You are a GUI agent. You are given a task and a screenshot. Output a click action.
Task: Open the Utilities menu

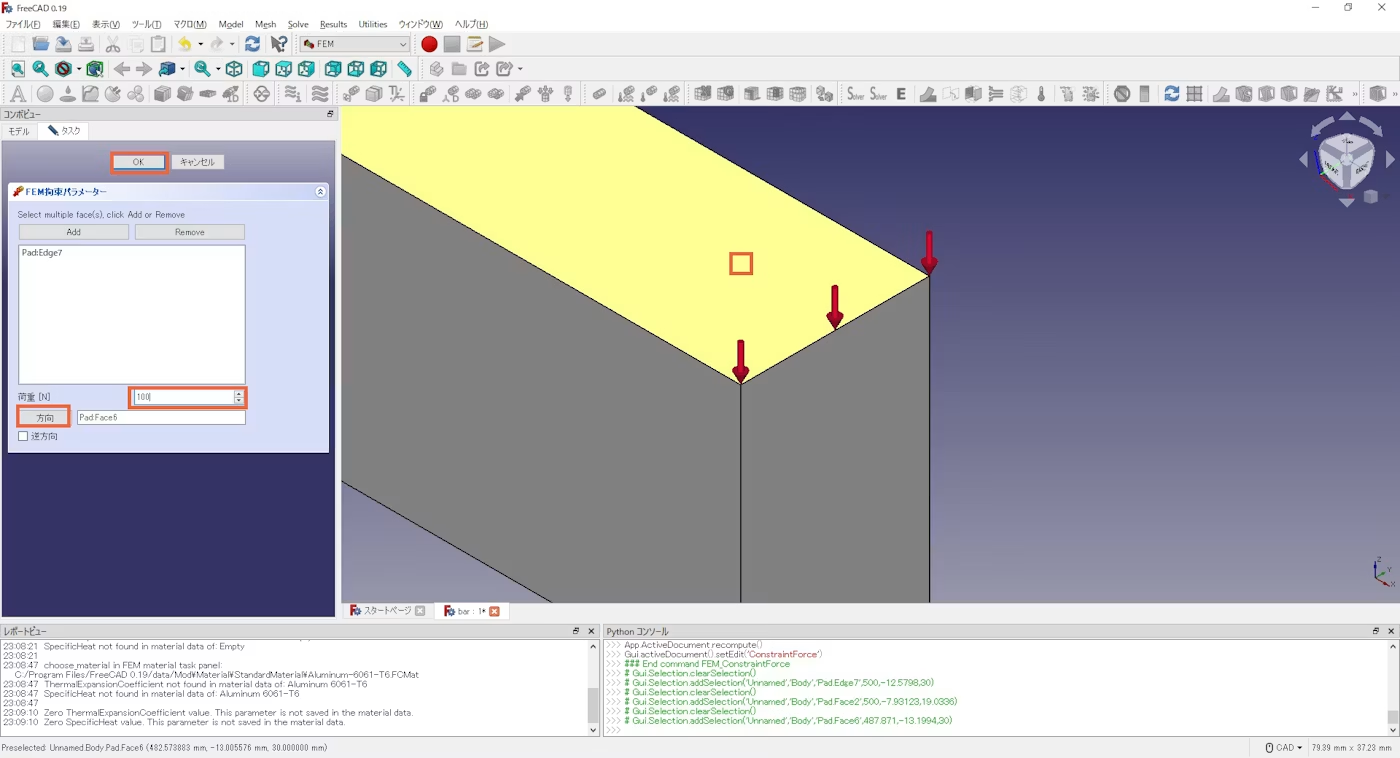coord(373,24)
